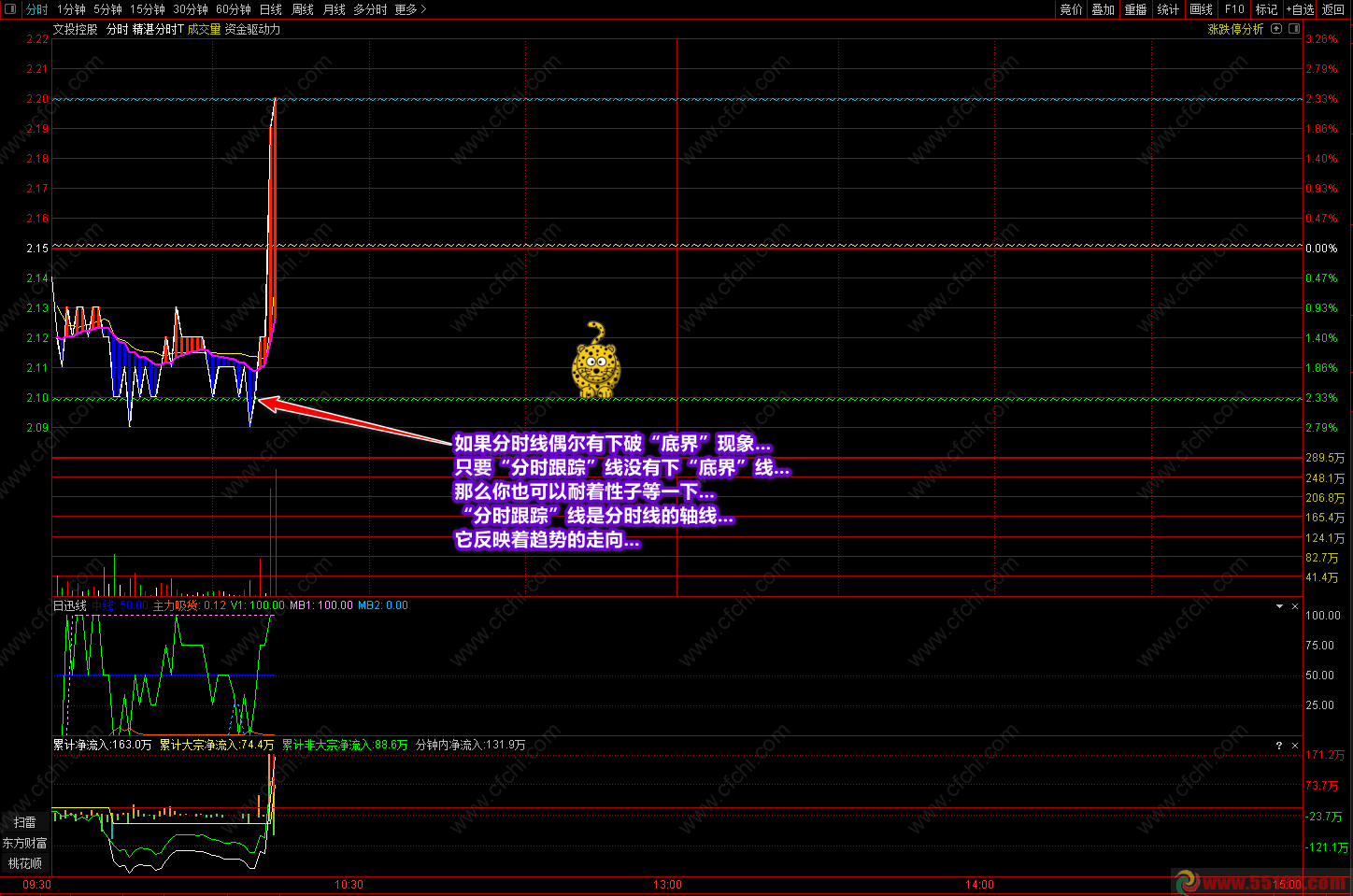Screen dimensions: 1353x896
Task: Close the 日迅线 indicator panel
Action: click(1295, 606)
